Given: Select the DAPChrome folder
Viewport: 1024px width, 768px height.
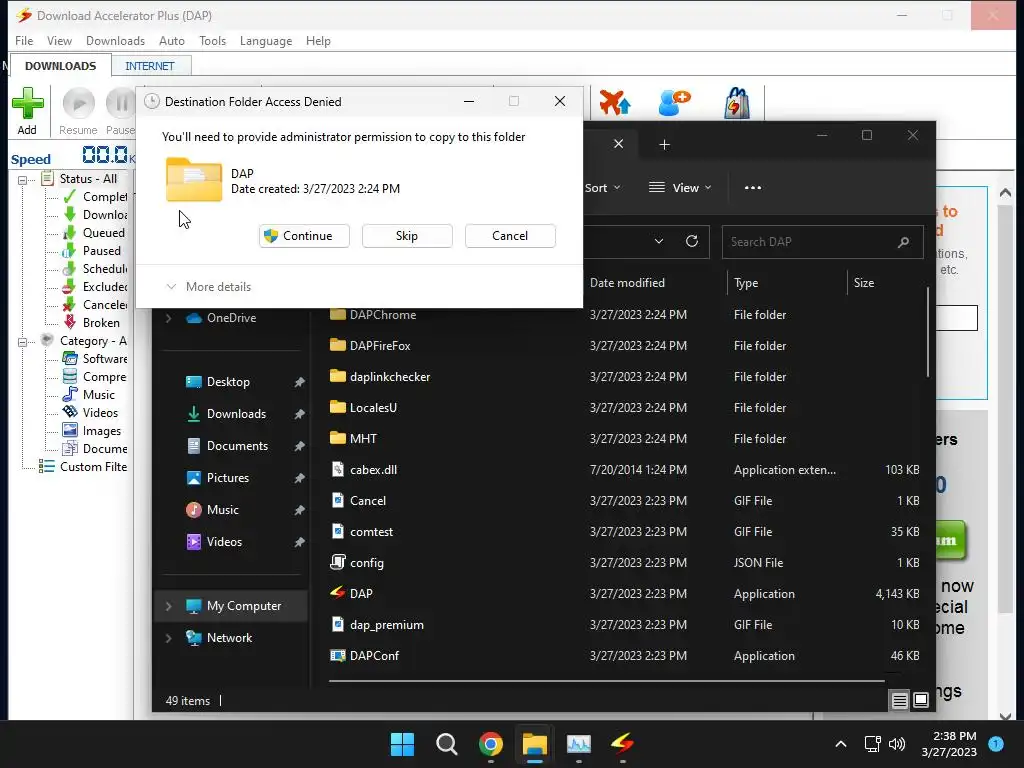Looking at the screenshot, I should (x=383, y=315).
